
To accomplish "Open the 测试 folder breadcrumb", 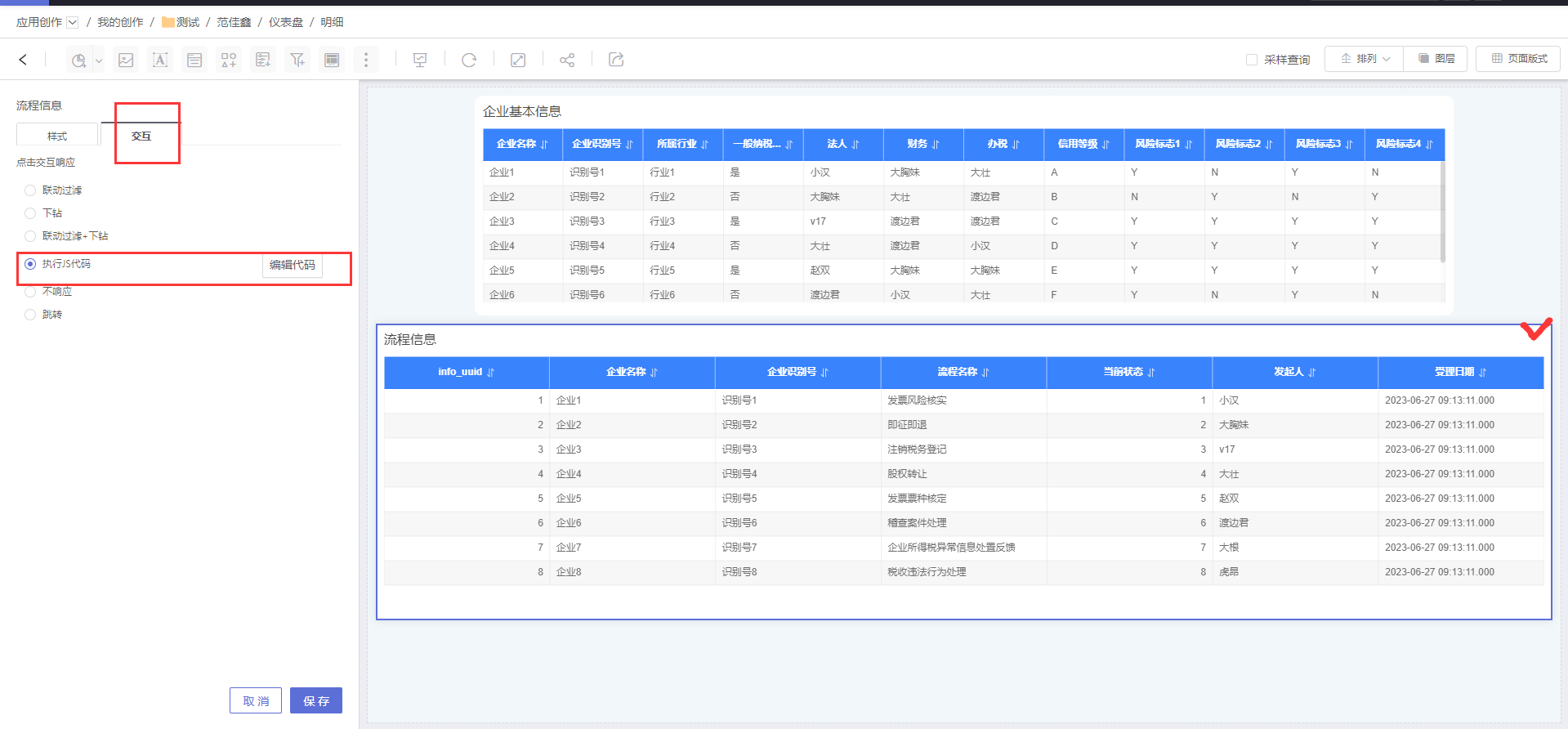I will click(x=181, y=22).
